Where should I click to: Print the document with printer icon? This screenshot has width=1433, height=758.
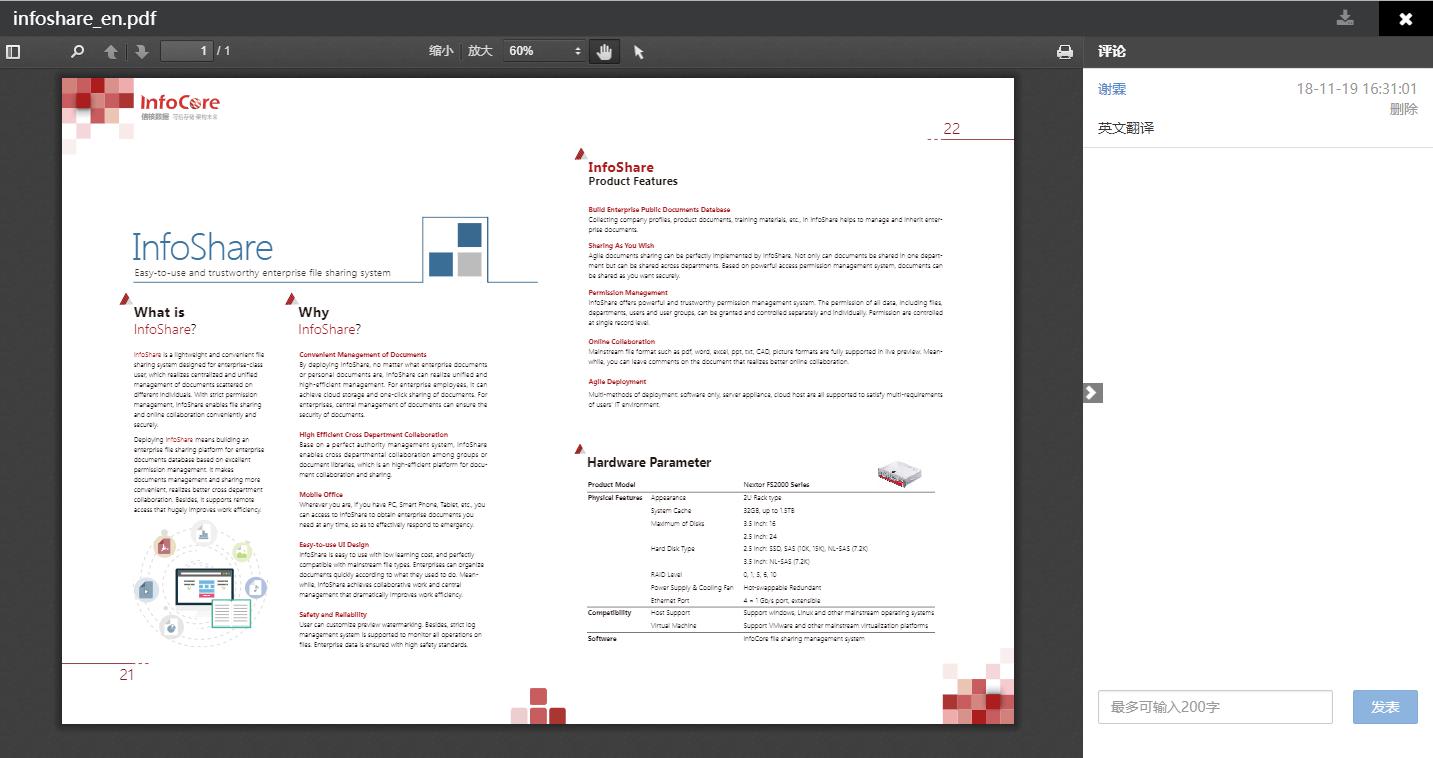tap(1065, 51)
